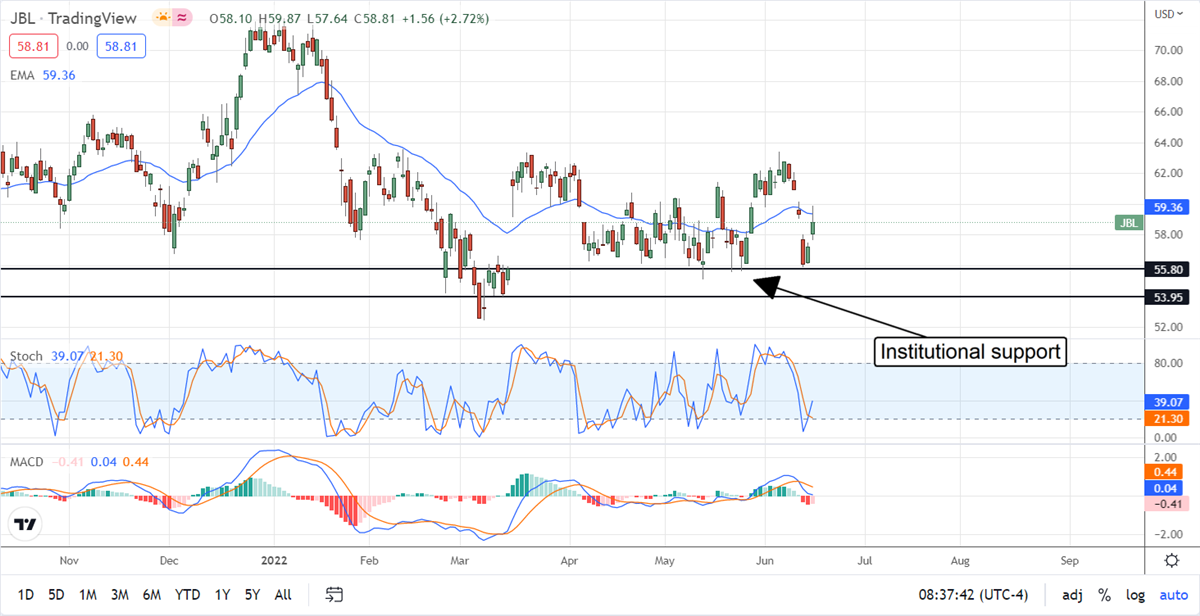Click the Stoch 39.07 blue axis label

coord(1167,401)
